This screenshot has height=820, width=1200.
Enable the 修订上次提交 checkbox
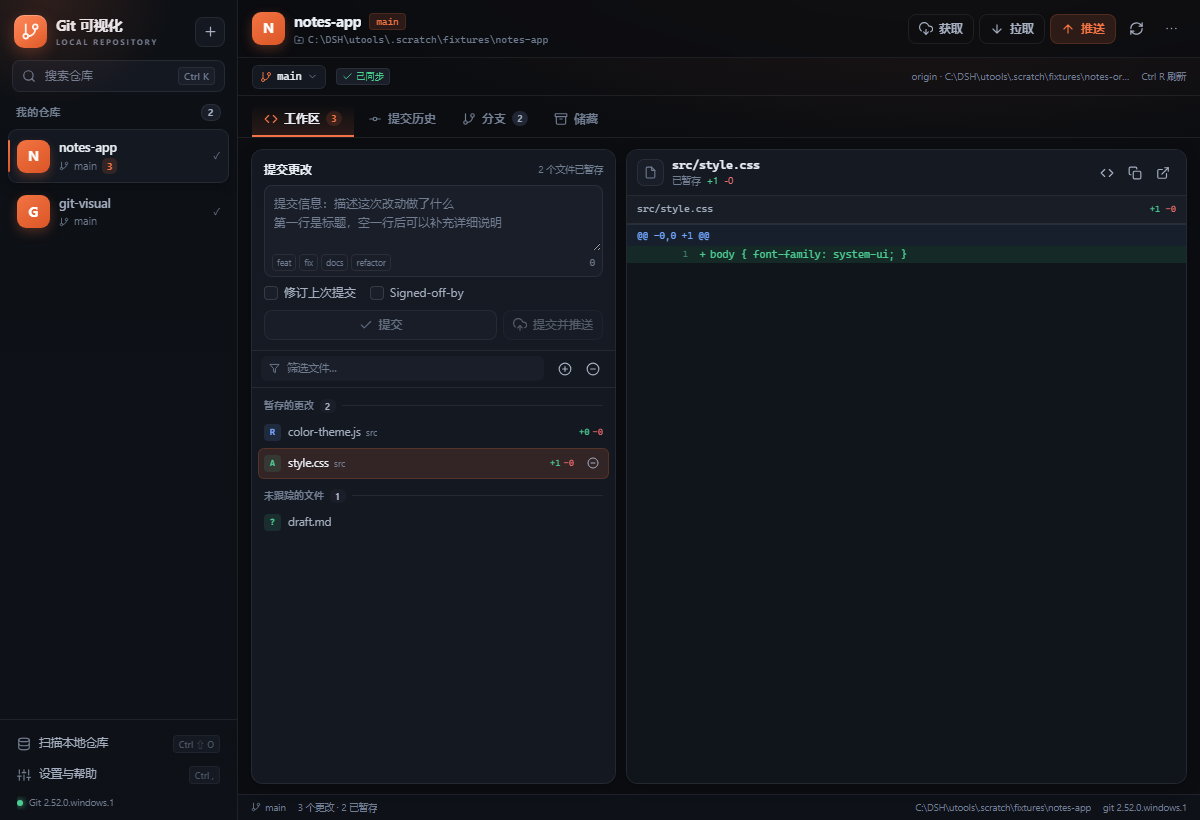pyautogui.click(x=271, y=293)
